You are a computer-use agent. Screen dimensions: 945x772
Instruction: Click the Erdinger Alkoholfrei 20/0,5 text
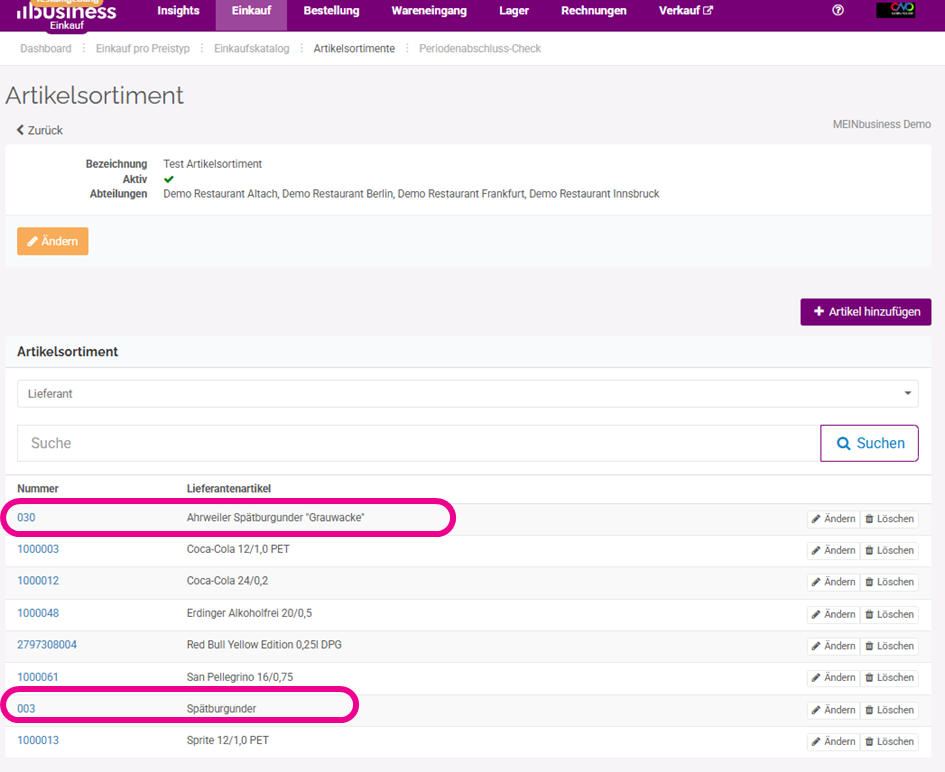[x=250, y=613]
